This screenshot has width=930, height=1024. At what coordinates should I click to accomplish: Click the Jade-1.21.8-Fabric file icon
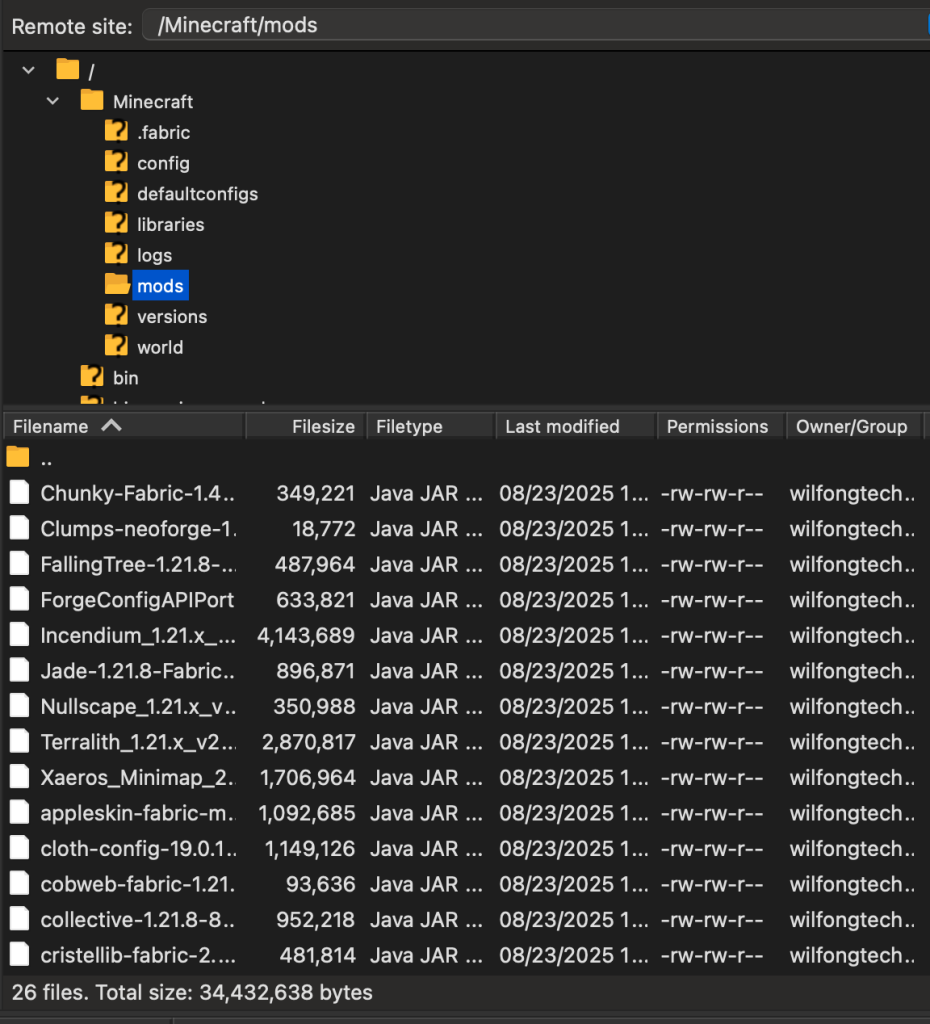20,670
